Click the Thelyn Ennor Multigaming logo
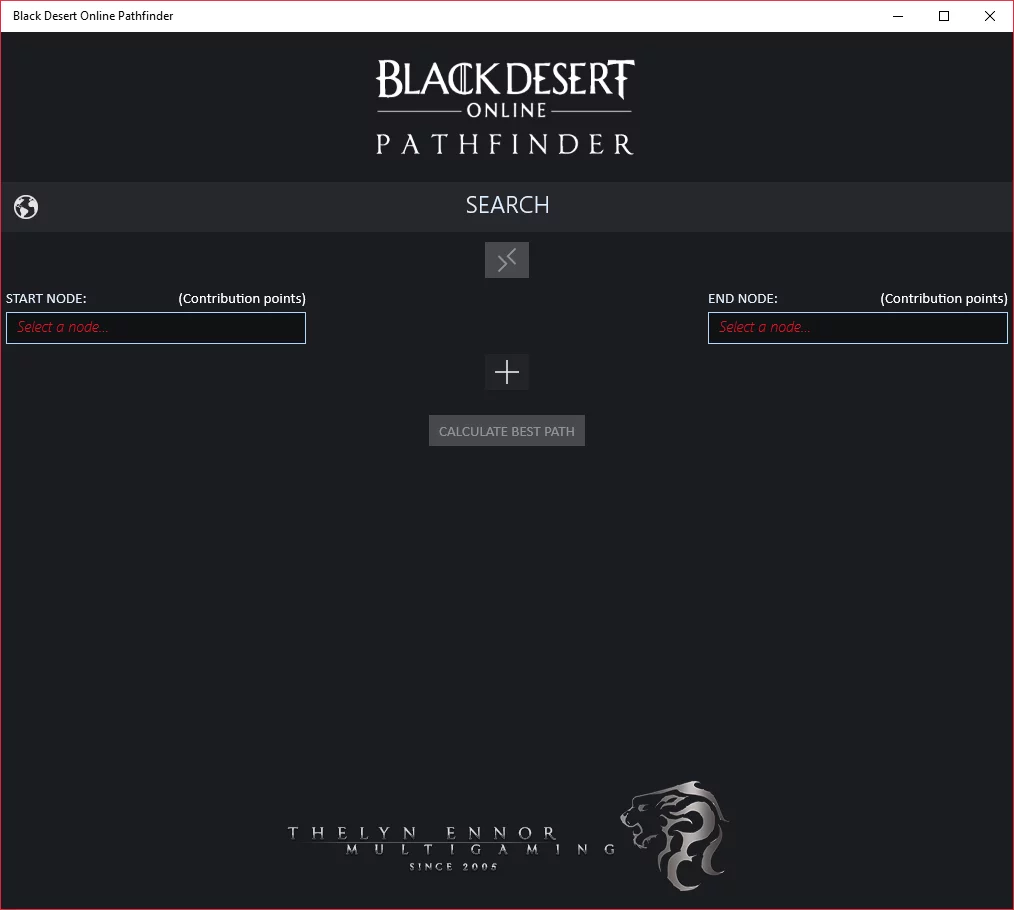Image resolution: width=1014 pixels, height=910 pixels. pyautogui.click(x=508, y=835)
